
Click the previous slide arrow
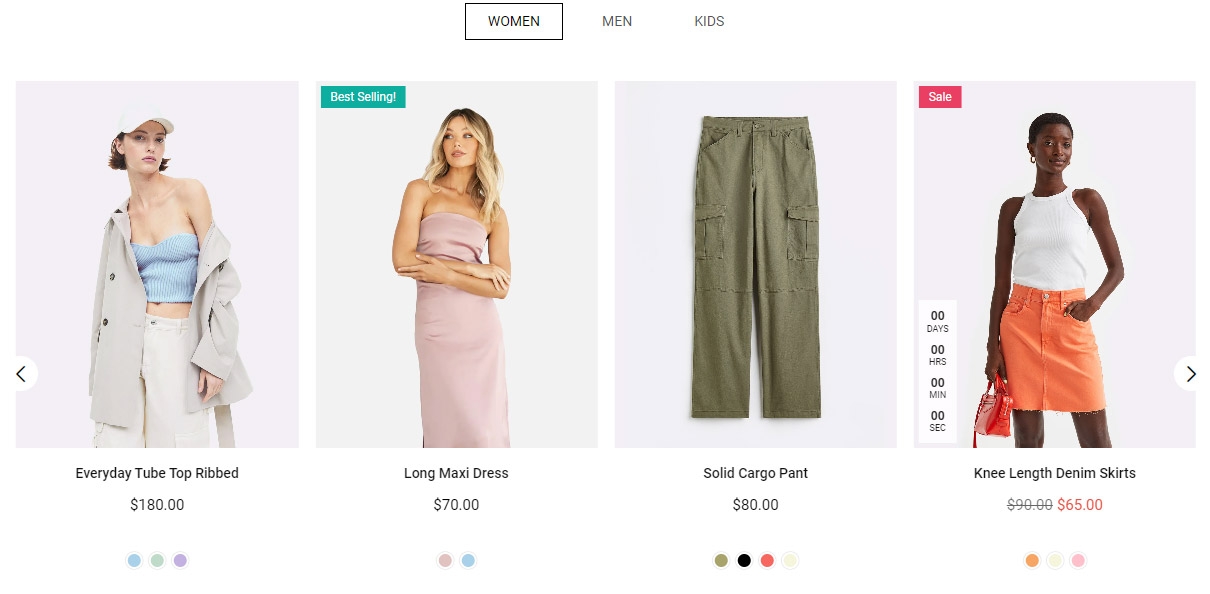pyautogui.click(x=21, y=374)
